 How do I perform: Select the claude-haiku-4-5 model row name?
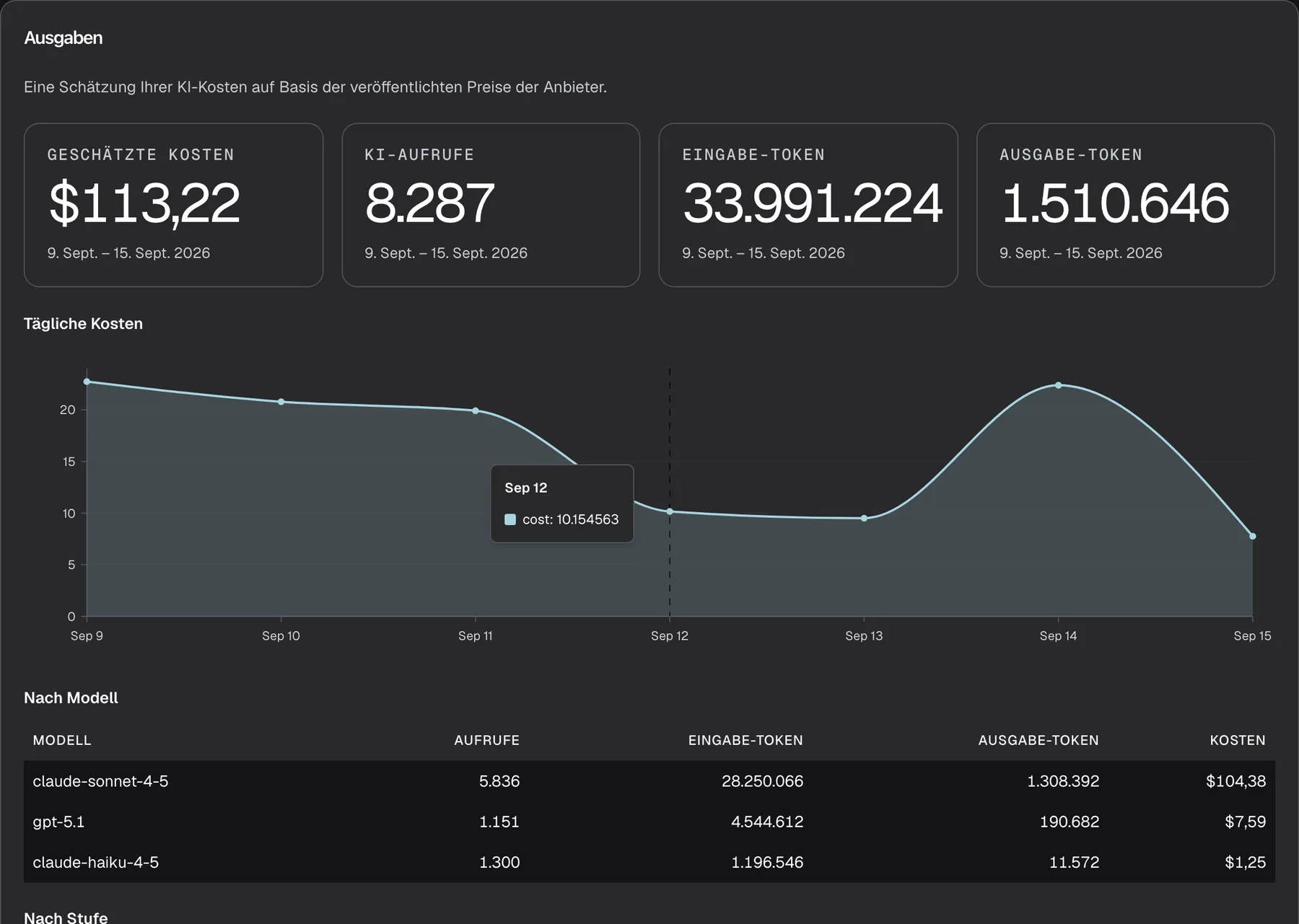95,862
